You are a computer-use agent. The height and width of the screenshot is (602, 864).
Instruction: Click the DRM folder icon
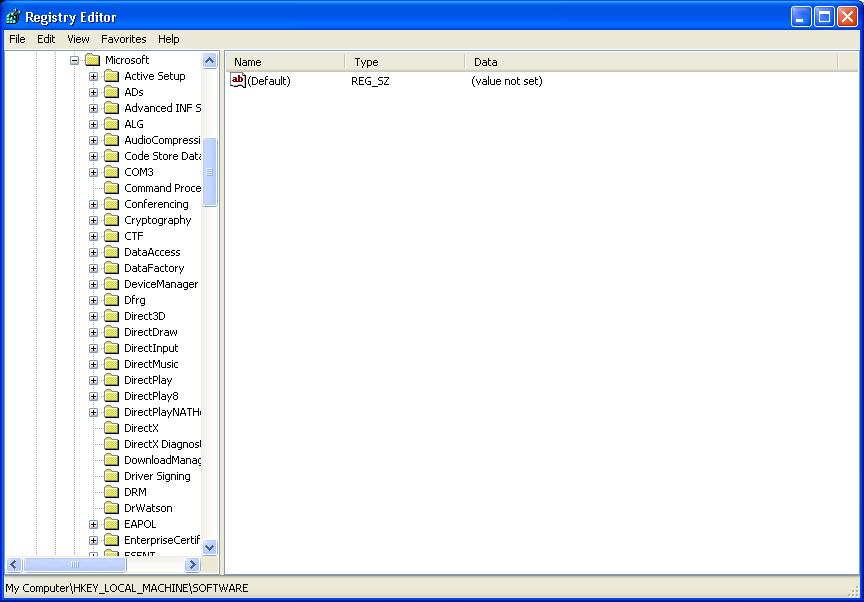tap(111, 491)
